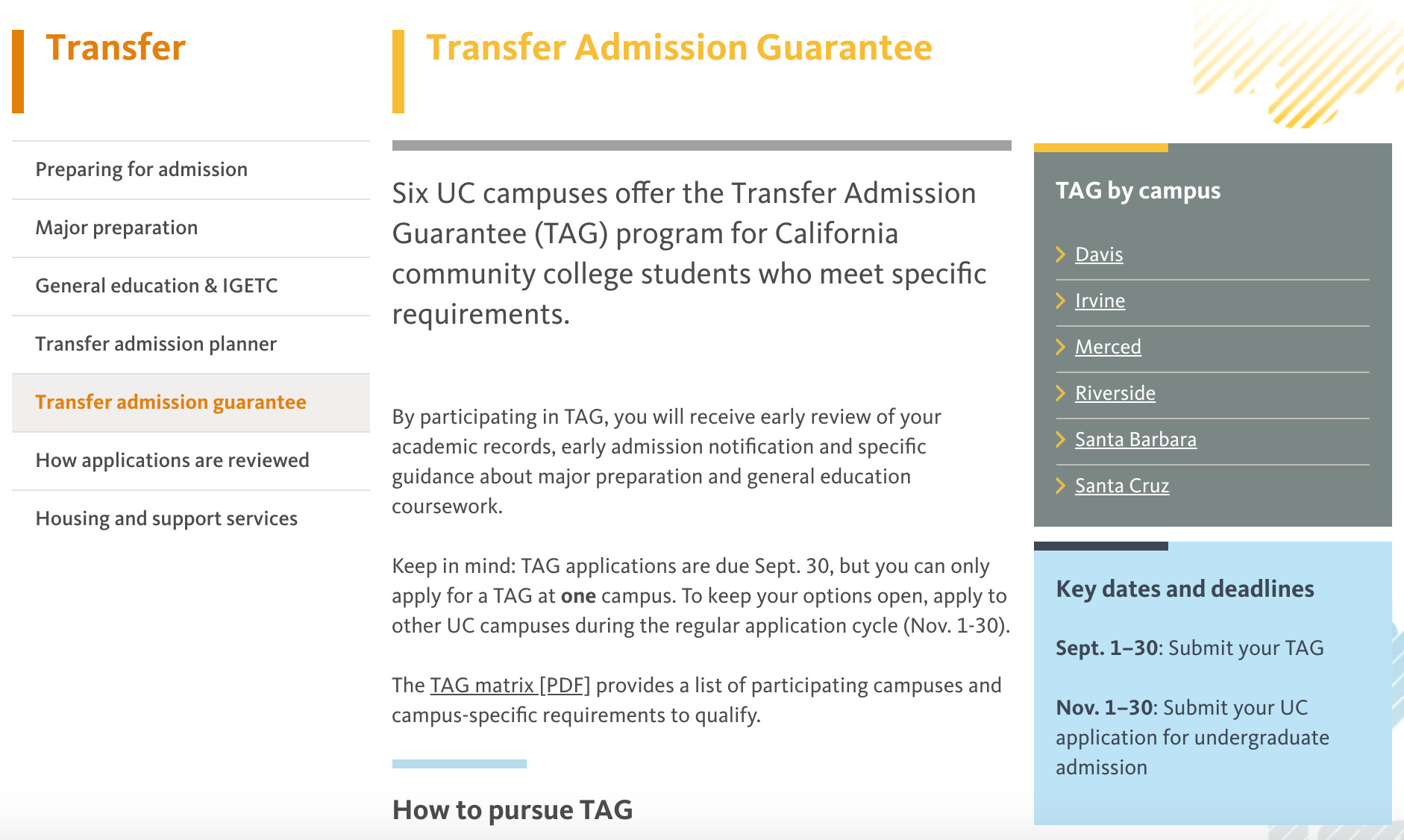The height and width of the screenshot is (840, 1404).
Task: Click the chevron icon beside Davis
Action: click(x=1061, y=254)
